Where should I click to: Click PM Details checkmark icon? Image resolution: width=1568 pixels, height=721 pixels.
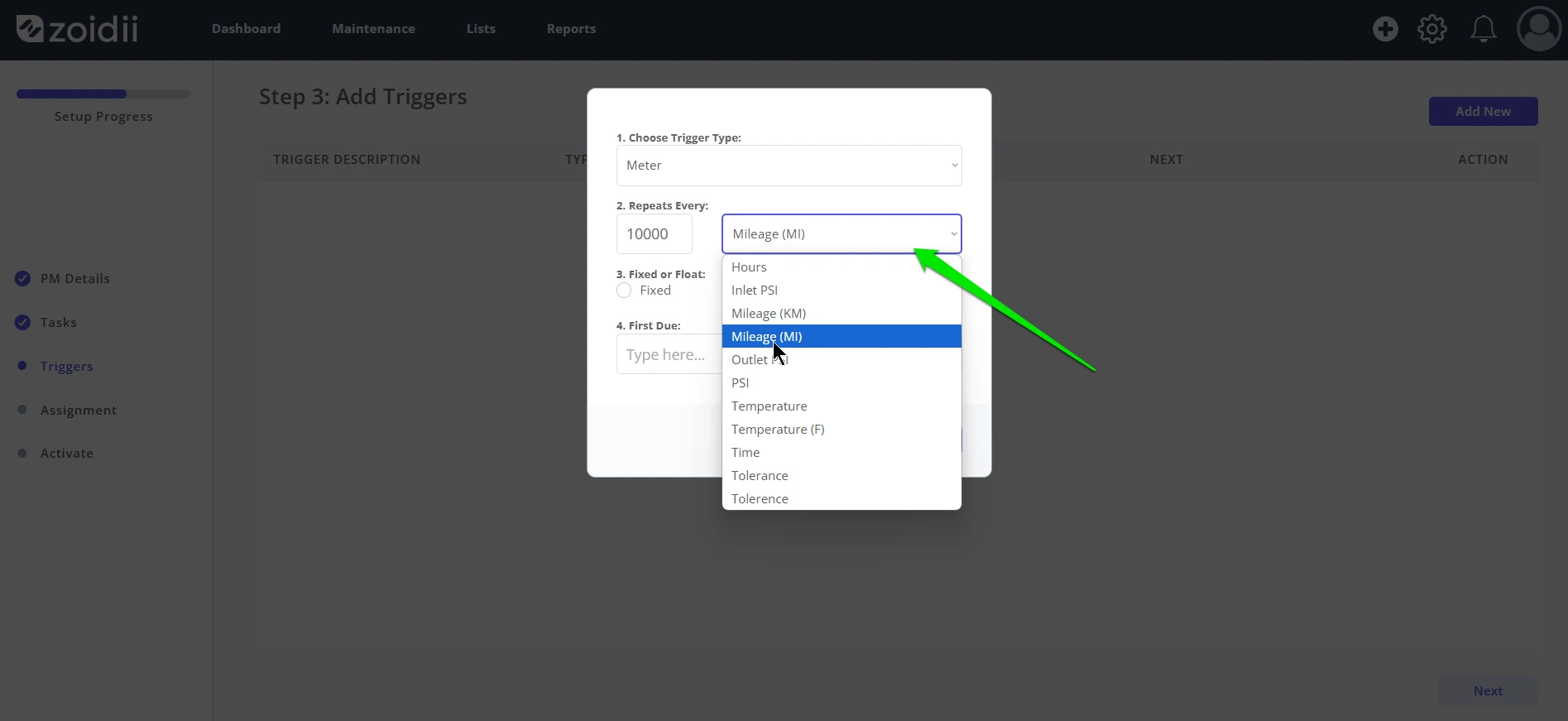pyautogui.click(x=23, y=279)
